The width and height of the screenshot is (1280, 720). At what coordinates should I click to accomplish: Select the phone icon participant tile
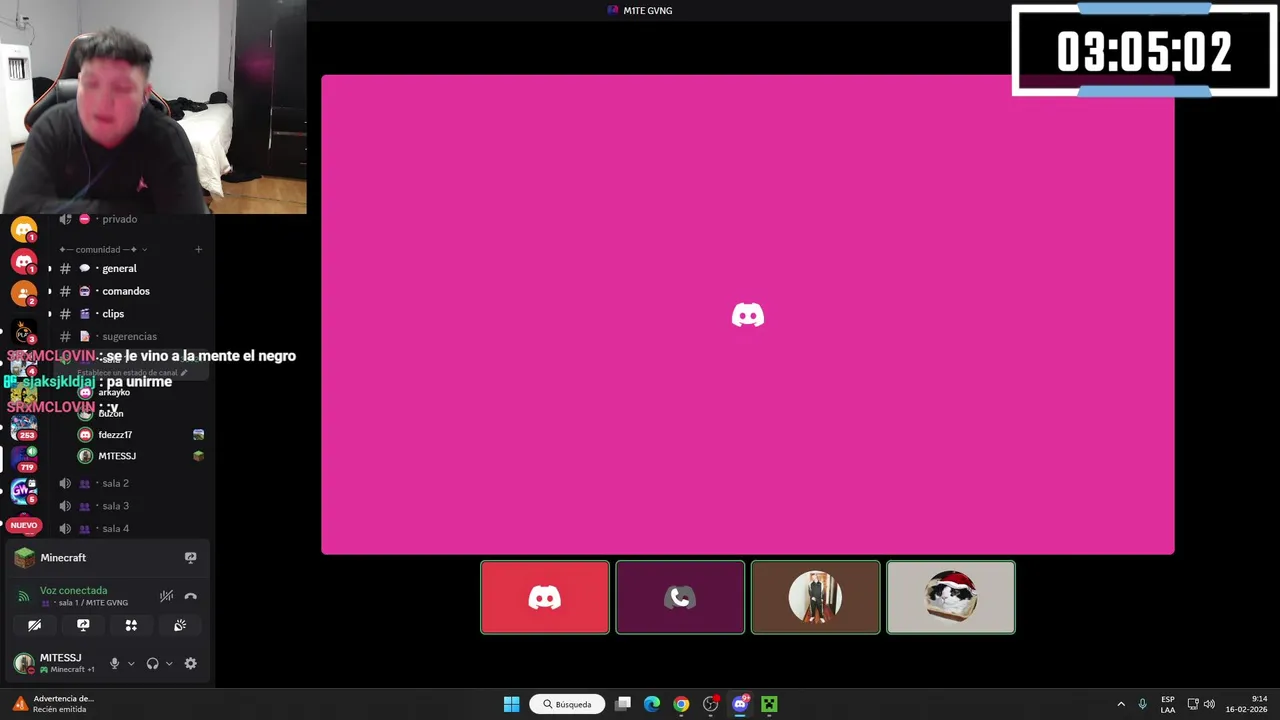click(x=680, y=597)
